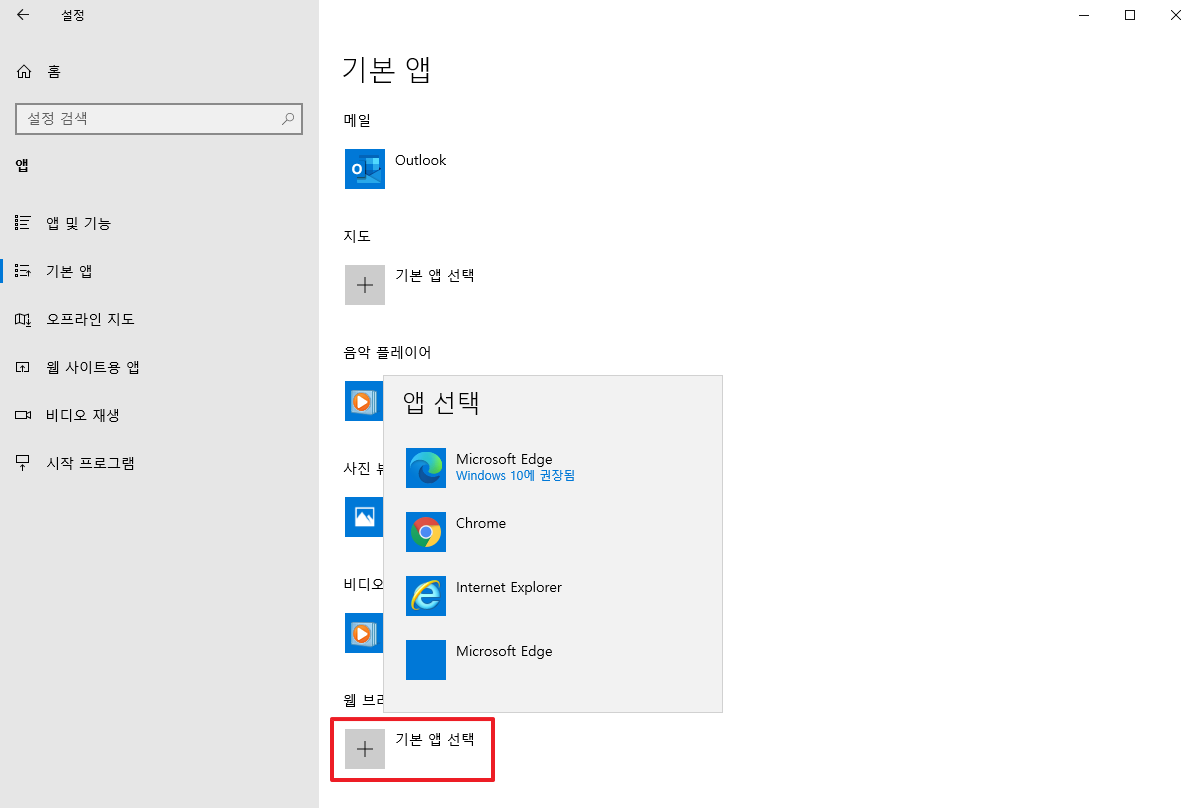
Task: Open 앱 및 기능 settings page
Action: [x=78, y=223]
